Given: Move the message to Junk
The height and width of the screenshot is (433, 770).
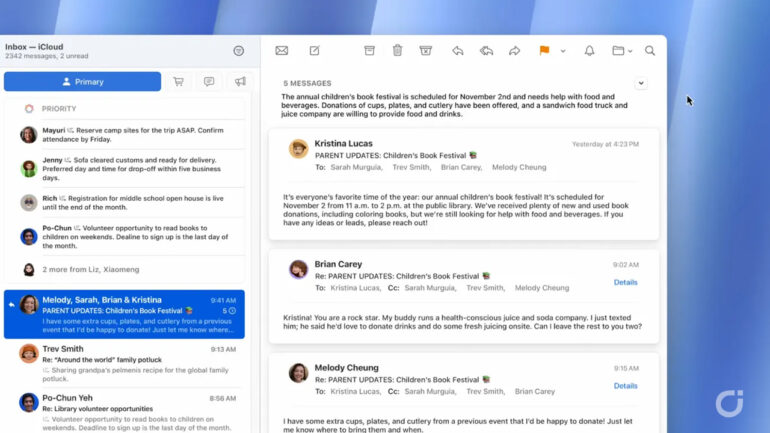Looking at the screenshot, I should tap(425, 51).
